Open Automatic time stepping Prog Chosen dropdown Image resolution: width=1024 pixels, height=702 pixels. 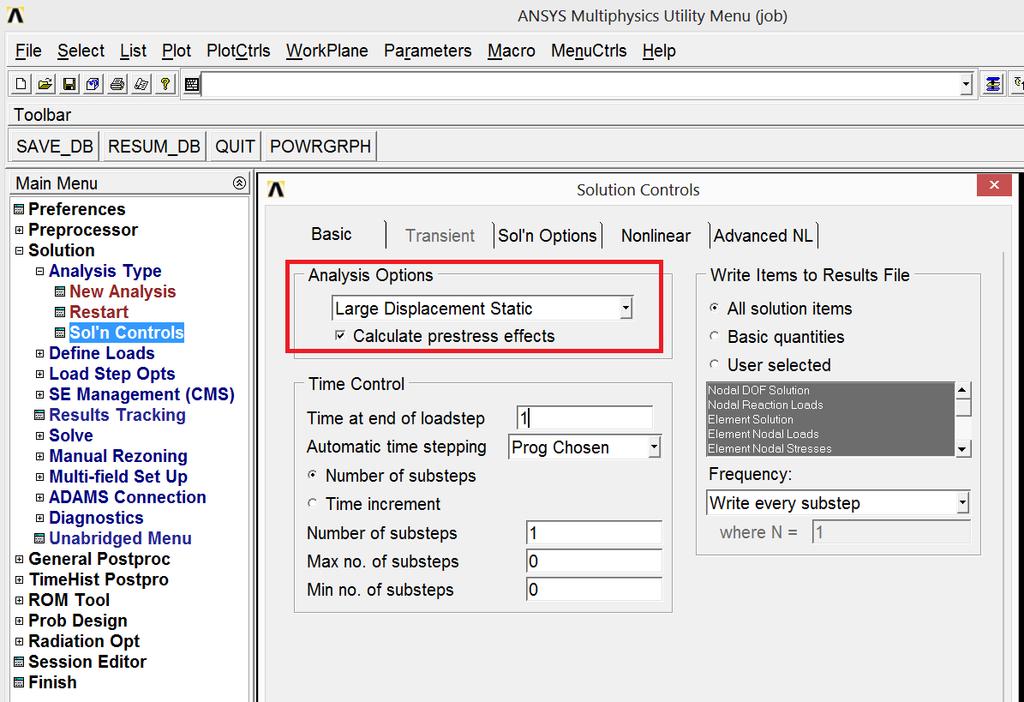tap(654, 447)
